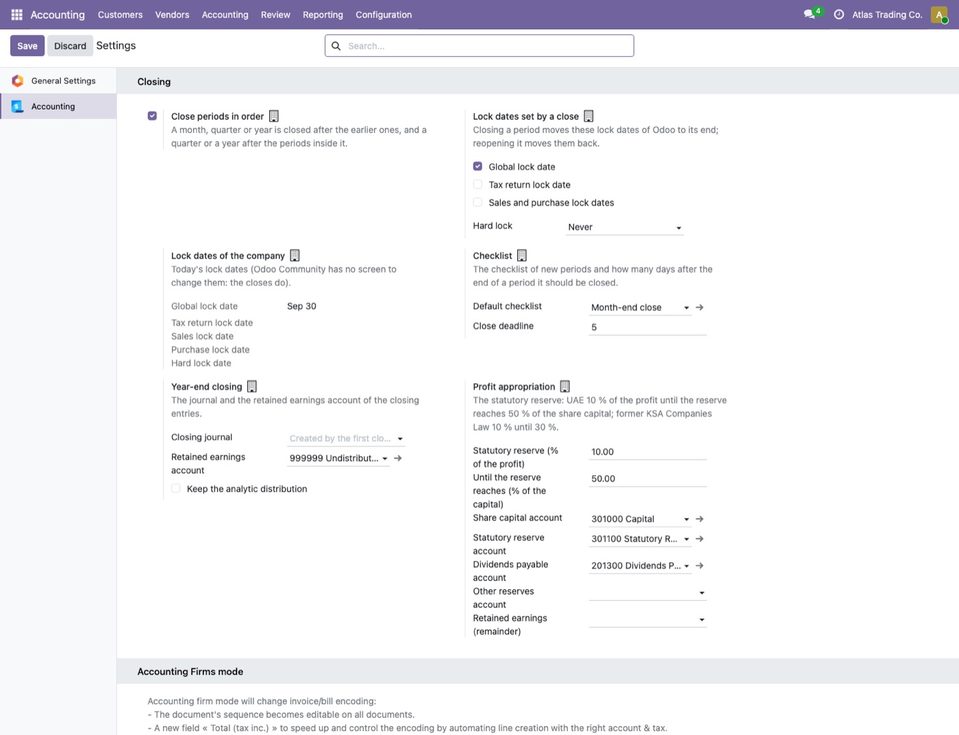Click company icon beside Checklist heading
This screenshot has height=735, width=959.
pos(522,256)
